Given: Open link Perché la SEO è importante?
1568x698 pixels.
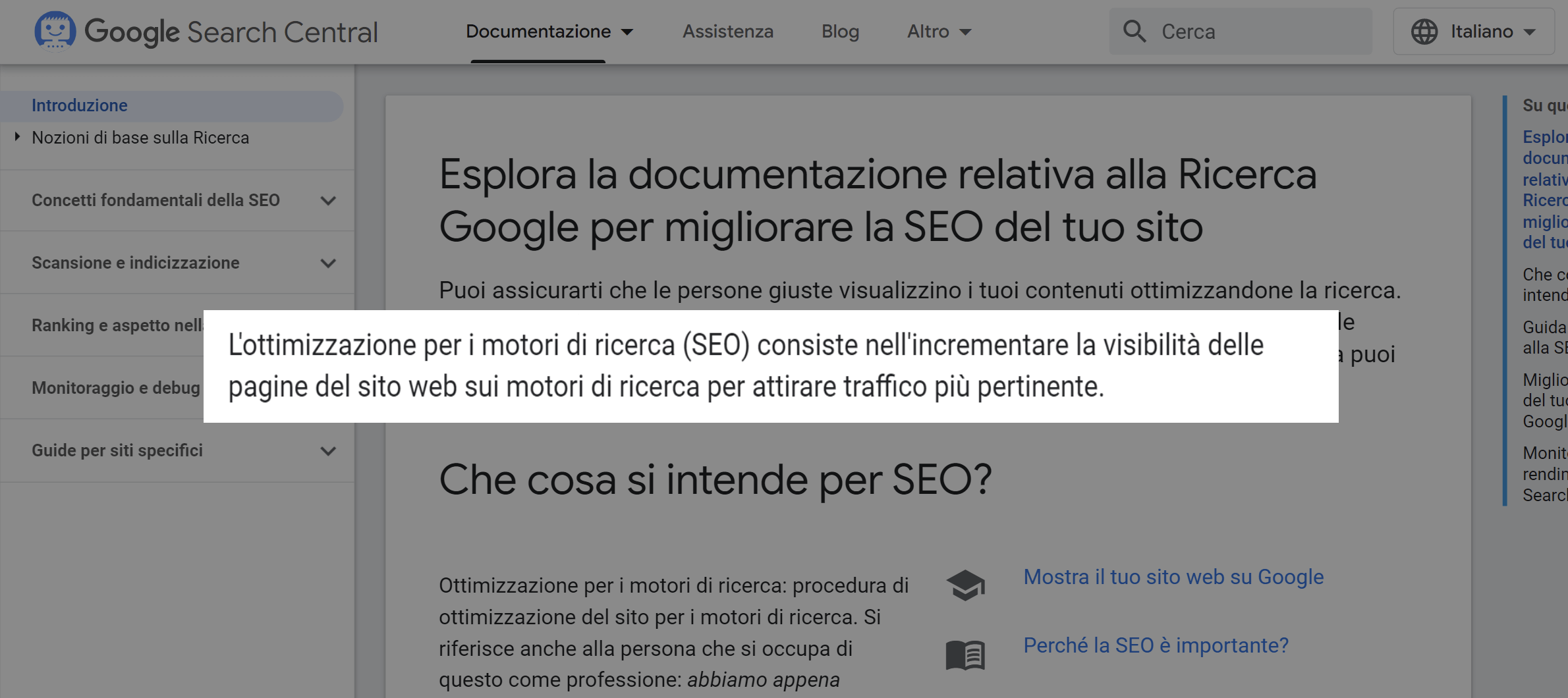Looking at the screenshot, I should pyautogui.click(x=1156, y=645).
